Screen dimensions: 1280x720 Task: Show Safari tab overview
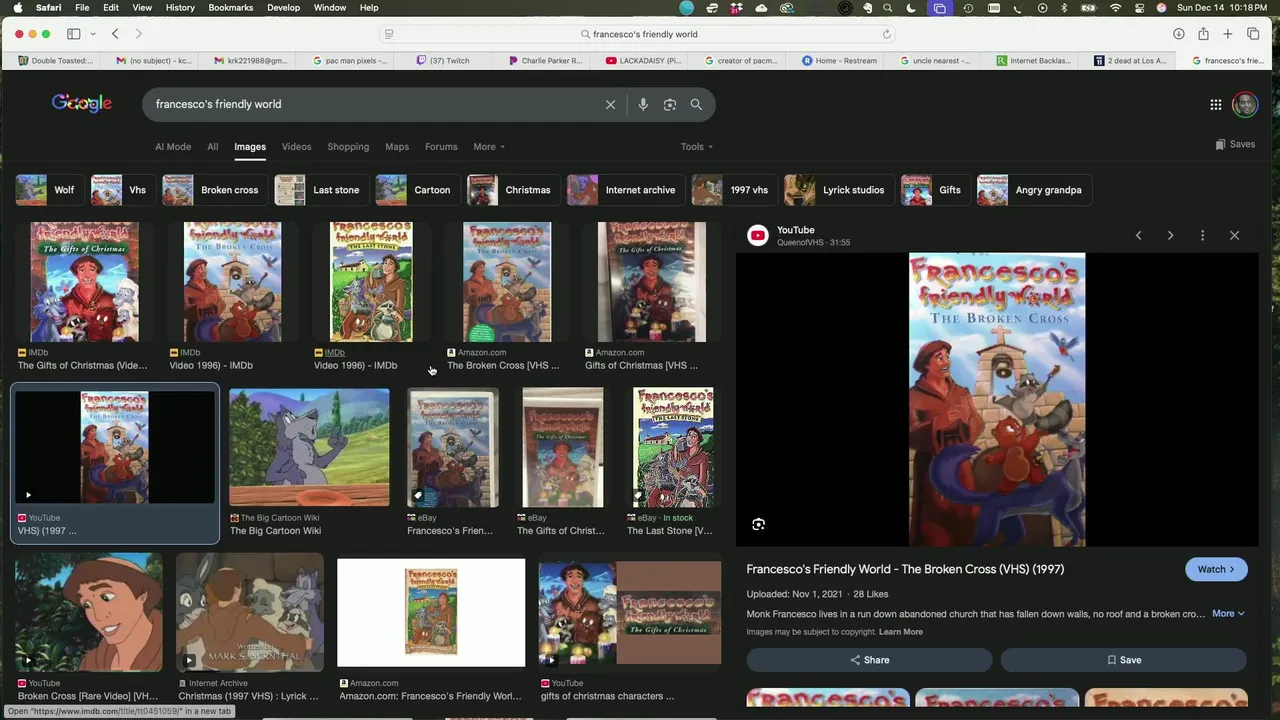point(1253,34)
